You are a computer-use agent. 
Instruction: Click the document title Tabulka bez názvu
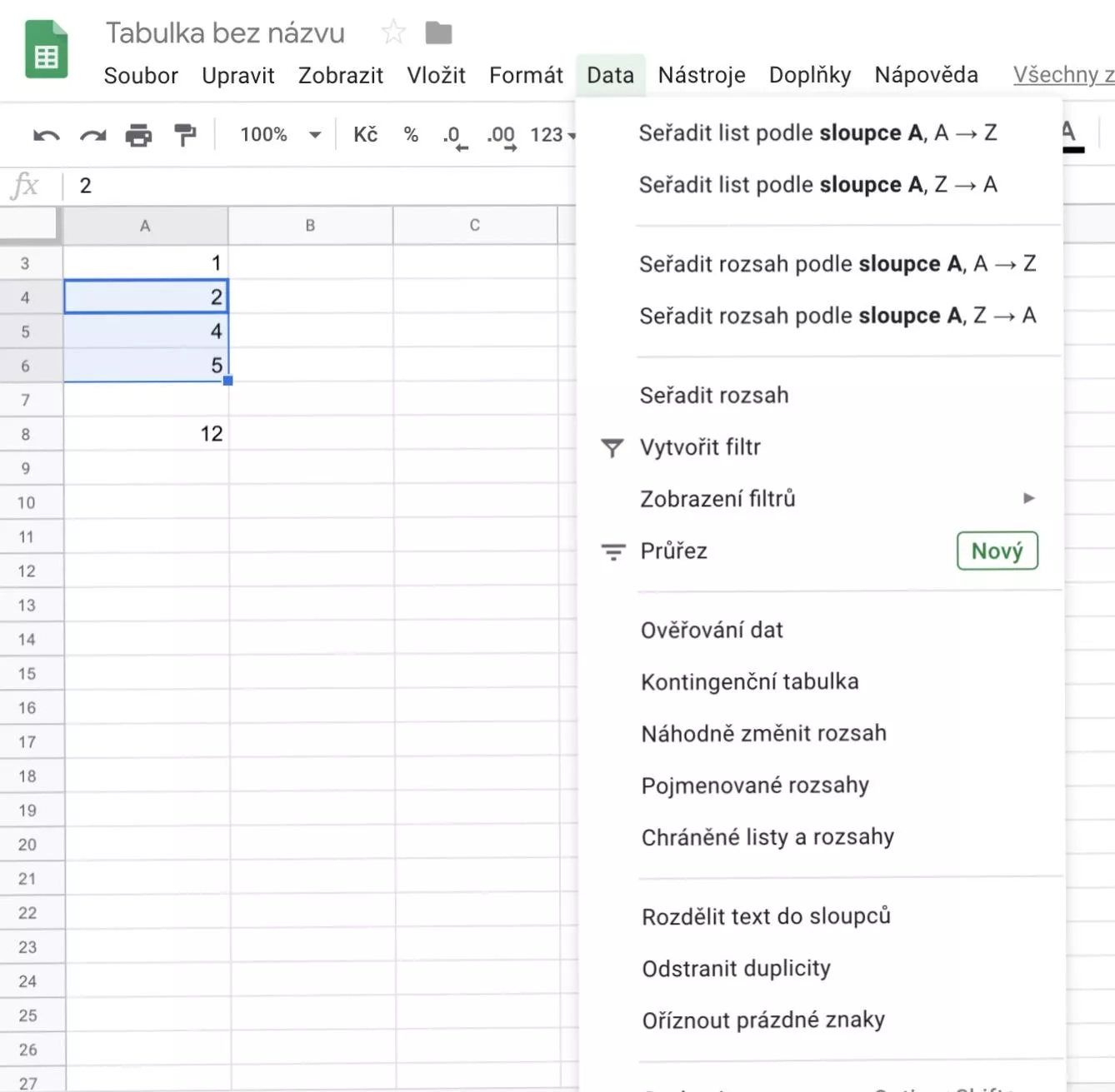[x=225, y=33]
